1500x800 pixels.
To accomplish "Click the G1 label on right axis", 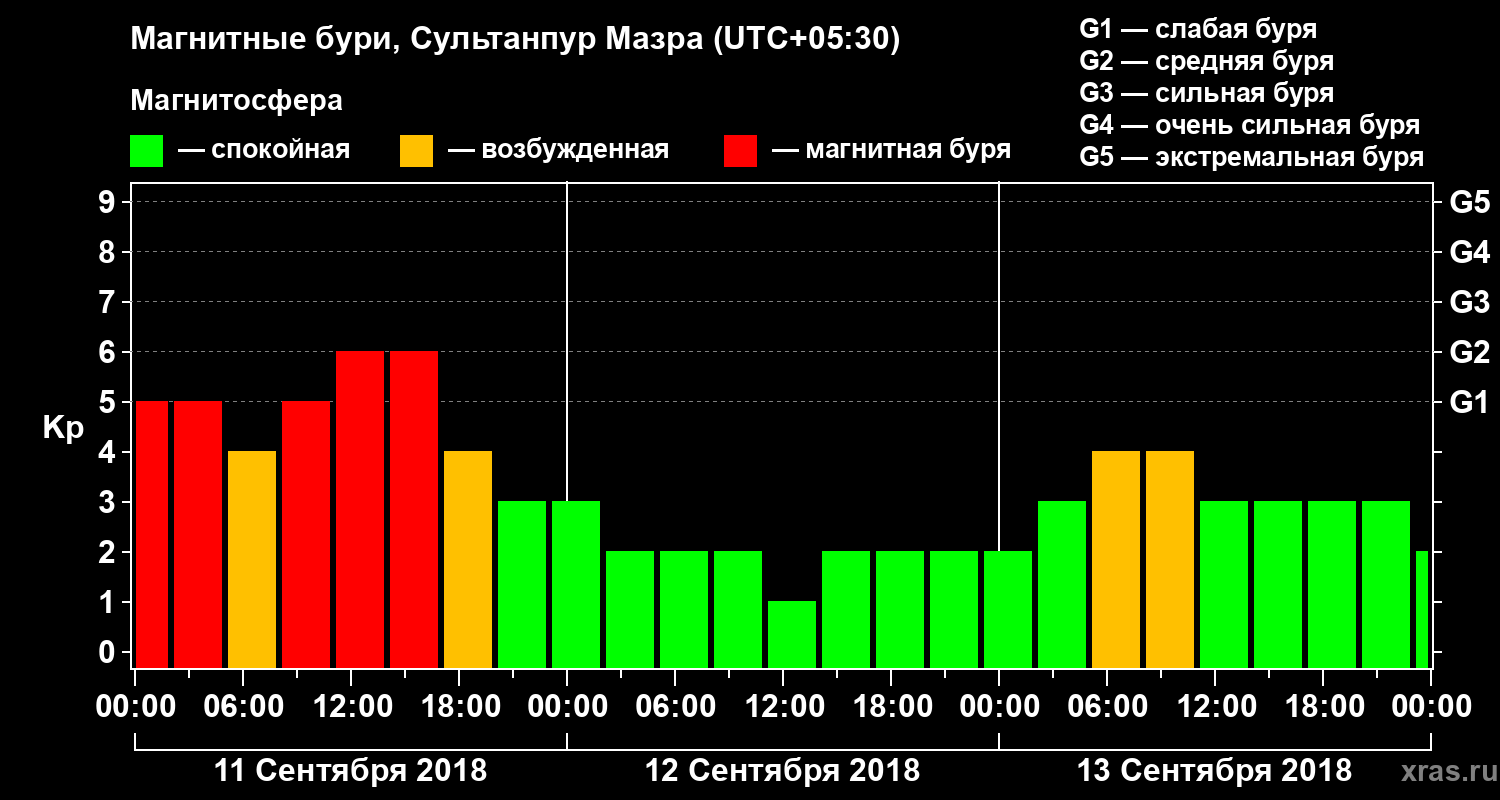I will pos(1470,403).
